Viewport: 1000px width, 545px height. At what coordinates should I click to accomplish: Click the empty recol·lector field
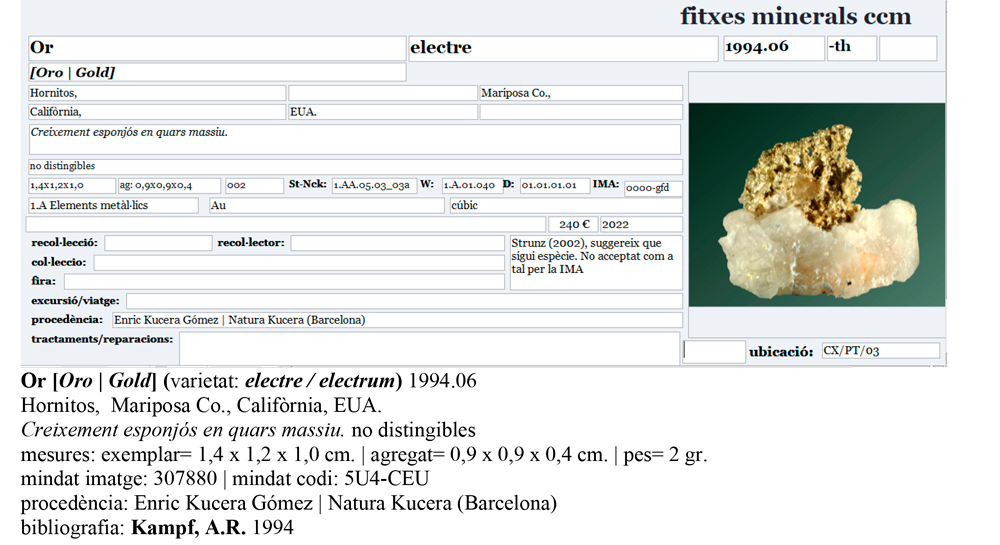click(x=397, y=243)
